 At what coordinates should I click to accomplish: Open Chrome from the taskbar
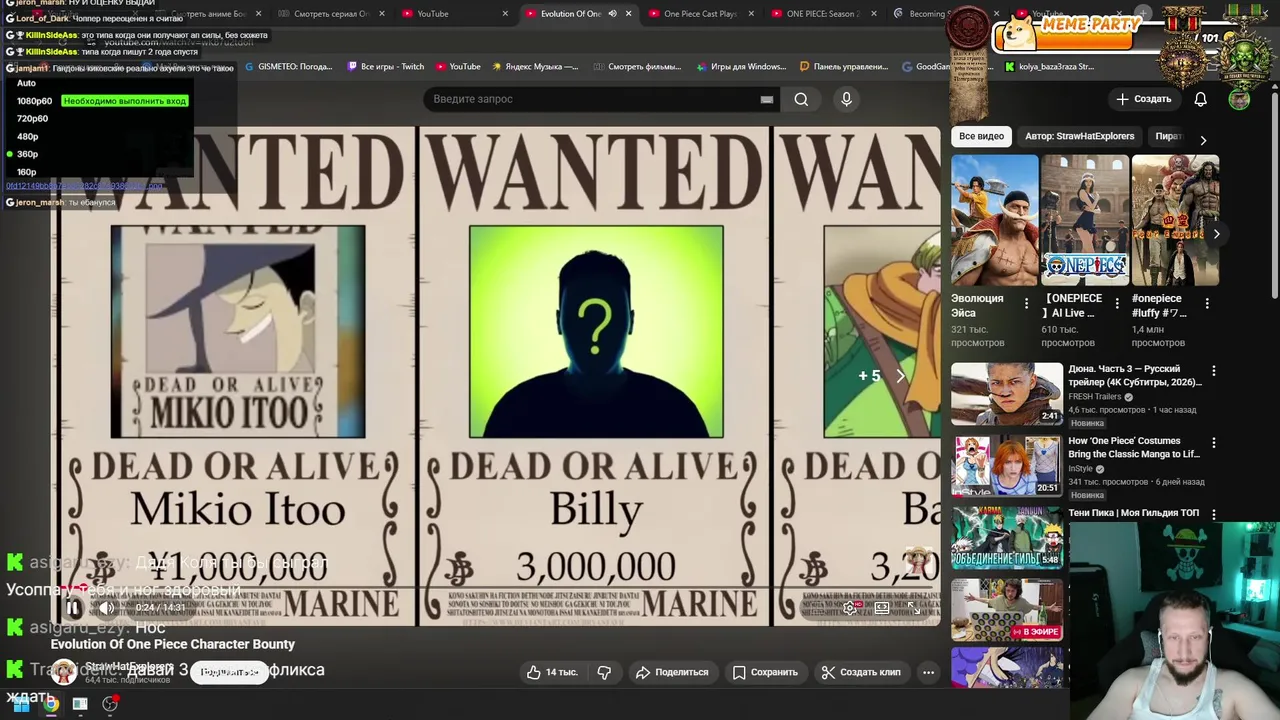(x=50, y=704)
